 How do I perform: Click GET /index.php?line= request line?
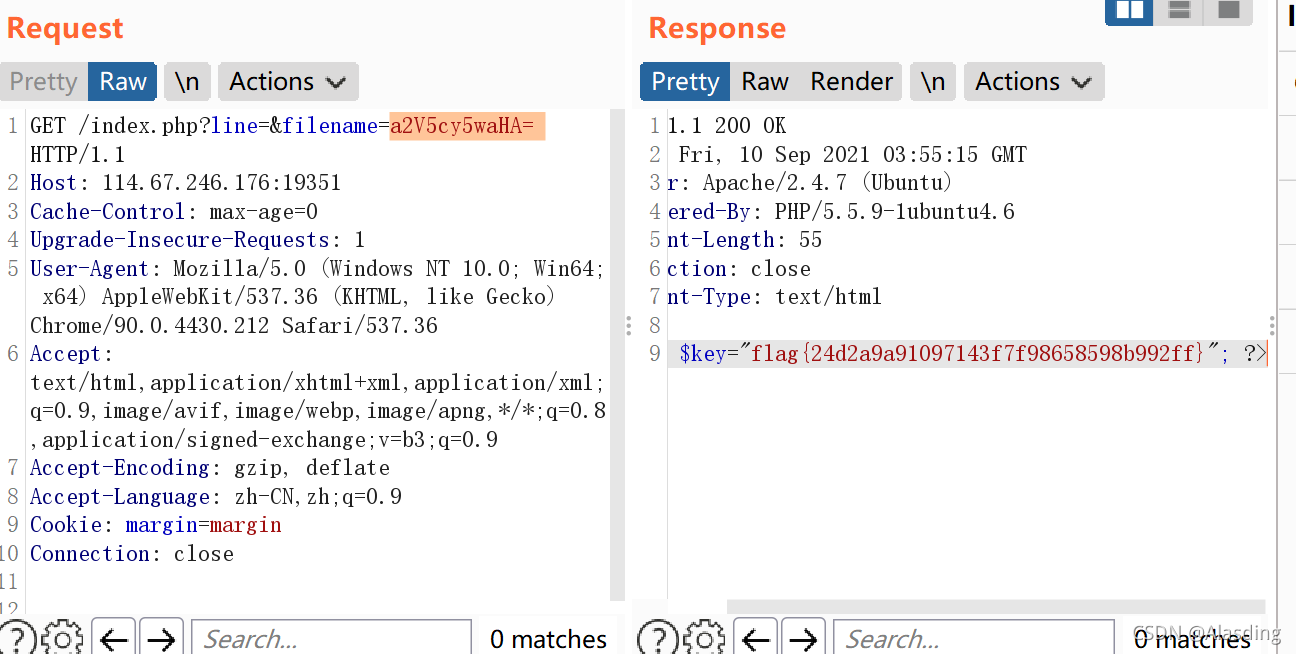[x=288, y=140]
